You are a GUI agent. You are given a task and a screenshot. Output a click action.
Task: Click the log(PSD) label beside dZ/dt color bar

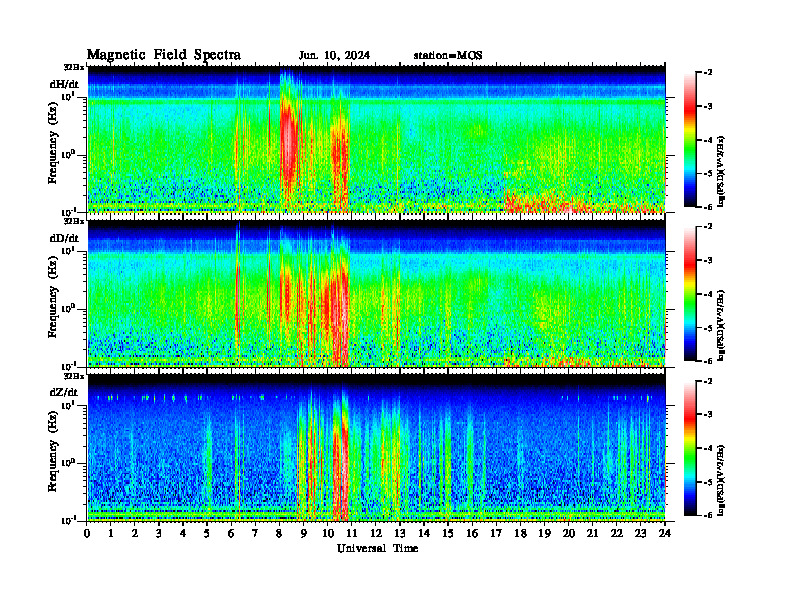[x=721, y=479]
